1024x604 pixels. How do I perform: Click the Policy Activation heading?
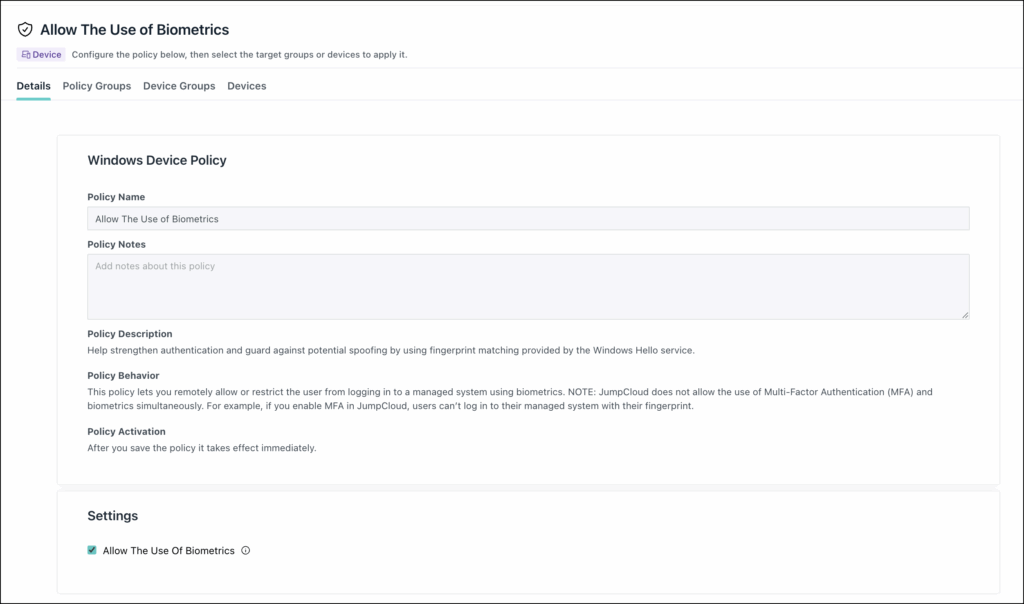pos(127,432)
